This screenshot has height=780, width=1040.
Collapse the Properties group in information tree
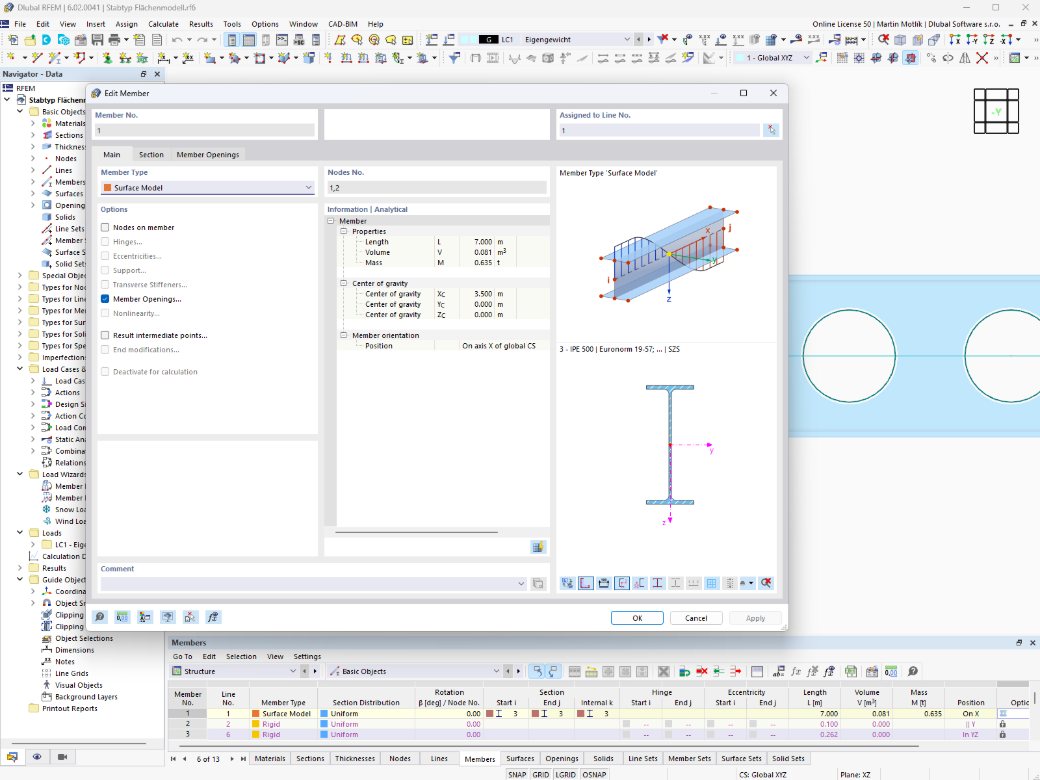[344, 231]
